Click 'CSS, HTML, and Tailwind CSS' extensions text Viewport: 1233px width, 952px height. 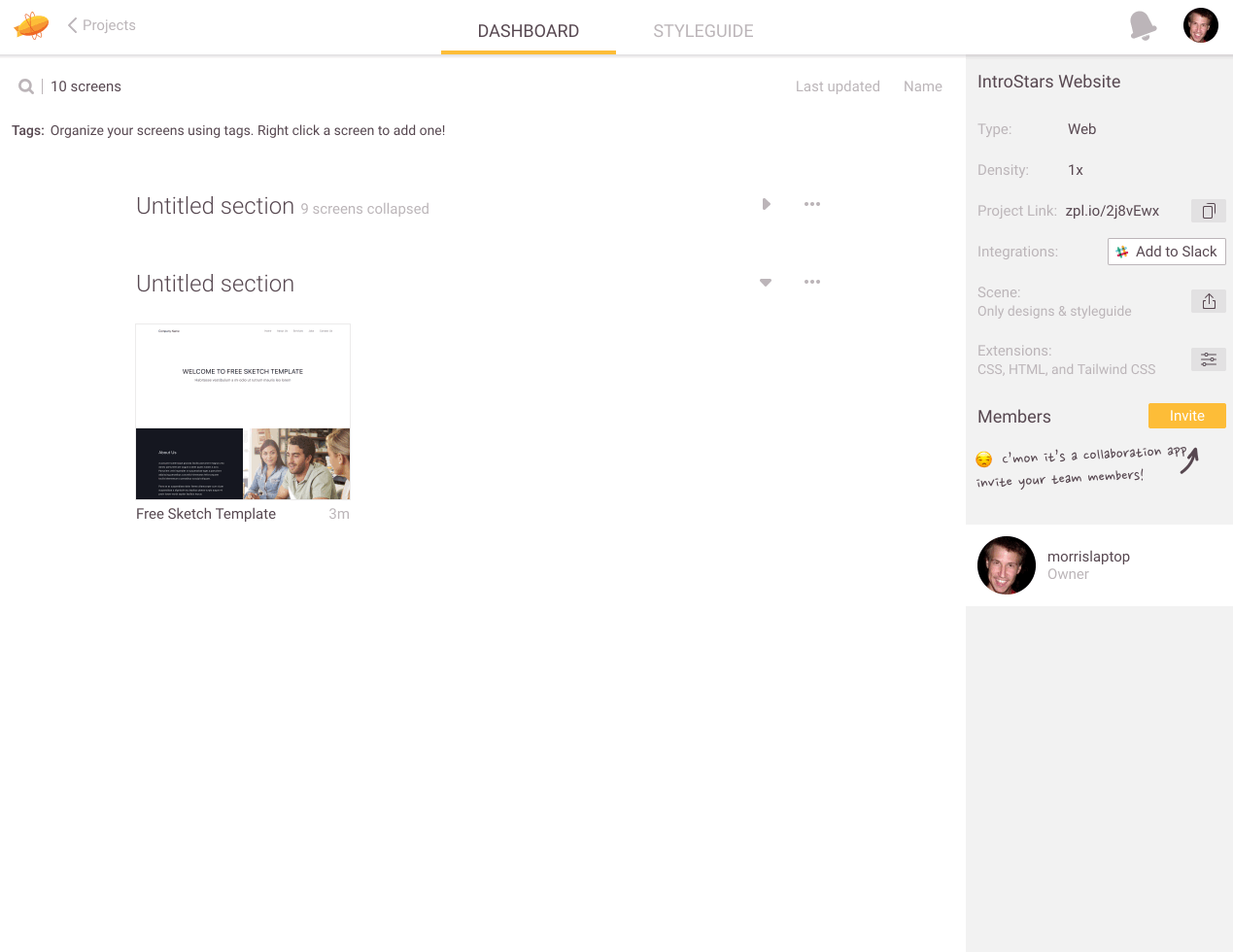1067,369
